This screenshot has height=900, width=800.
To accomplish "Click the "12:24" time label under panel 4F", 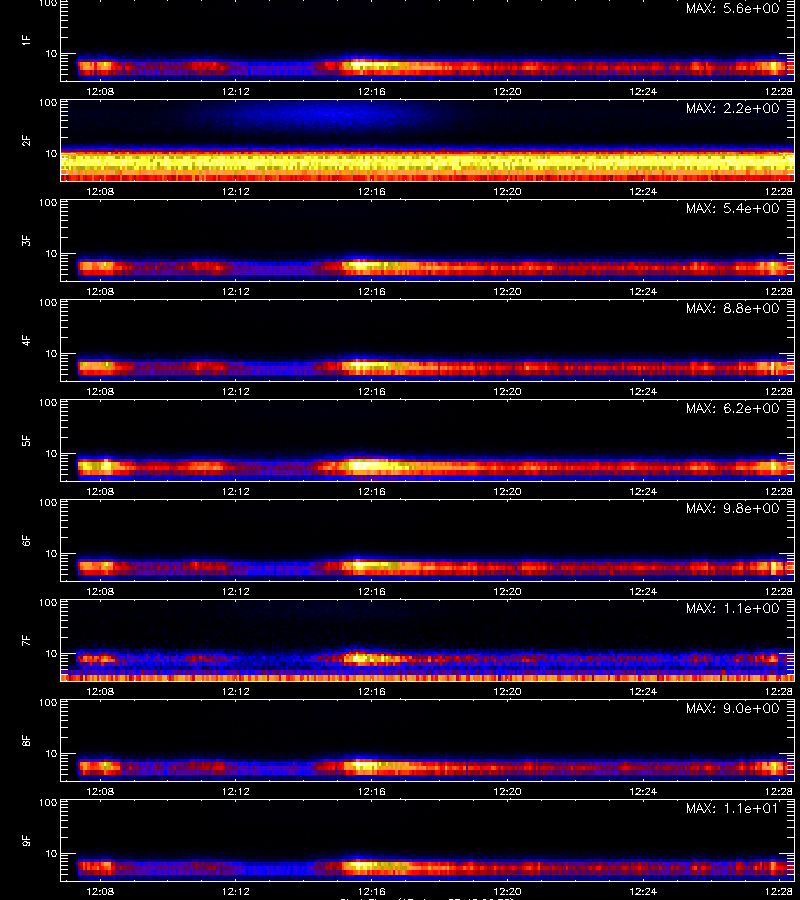I will 643,391.
